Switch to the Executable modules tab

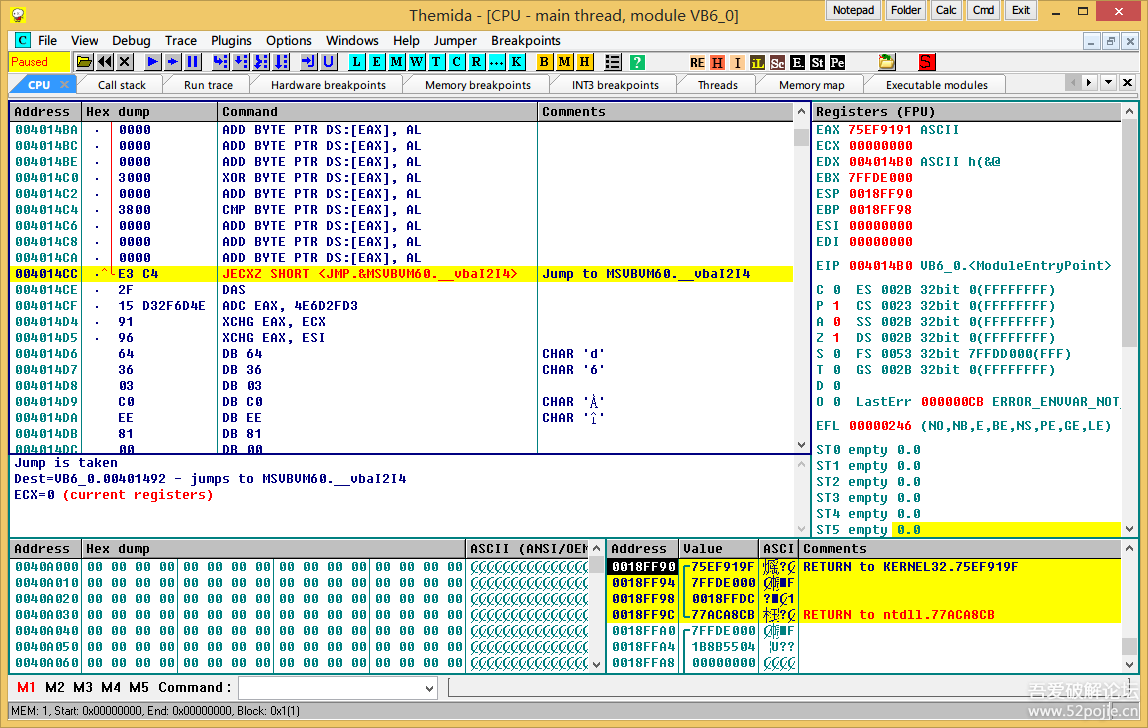tap(936, 85)
